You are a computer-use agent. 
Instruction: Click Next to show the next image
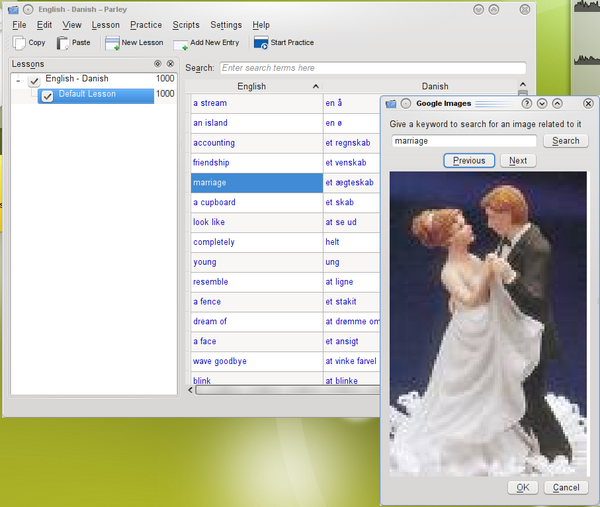pos(518,161)
